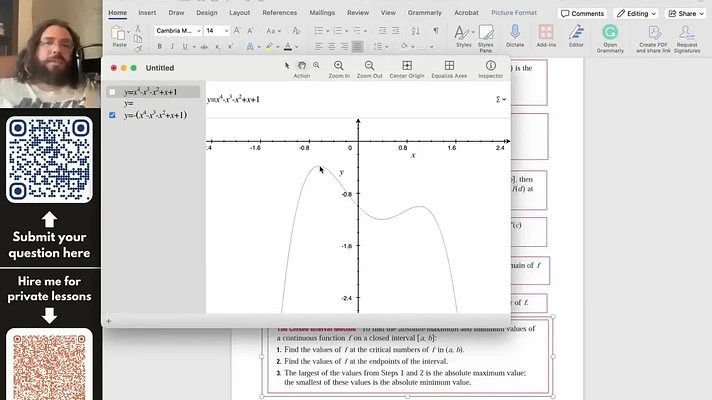Toggle Strikethrough formatting

pos(204,46)
